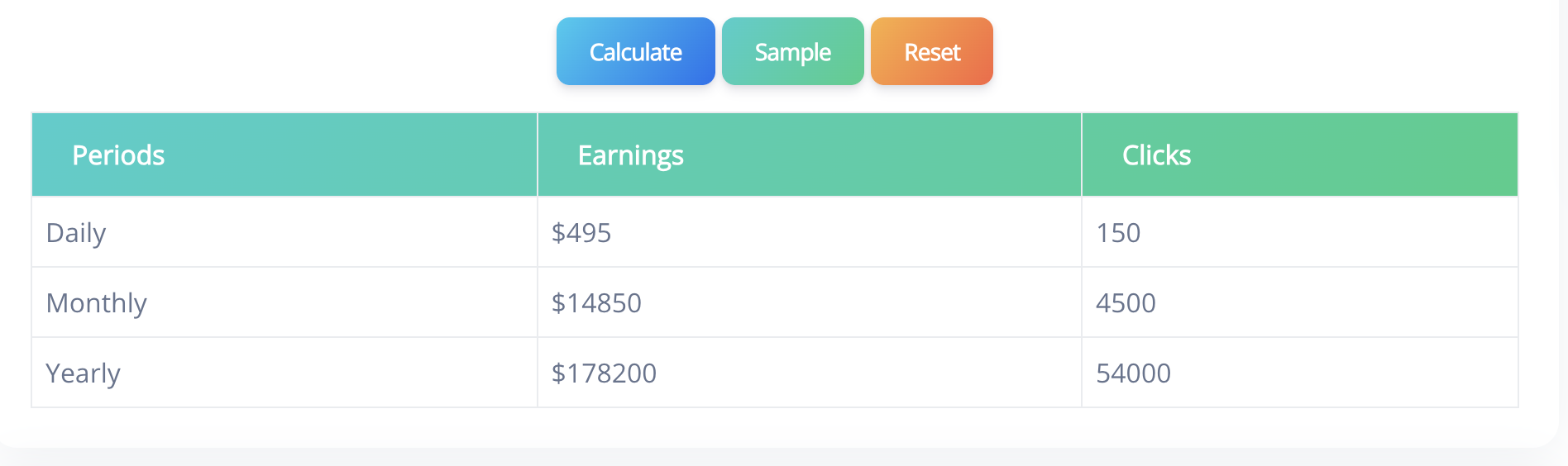Select the Yearly period cell

[x=84, y=373]
